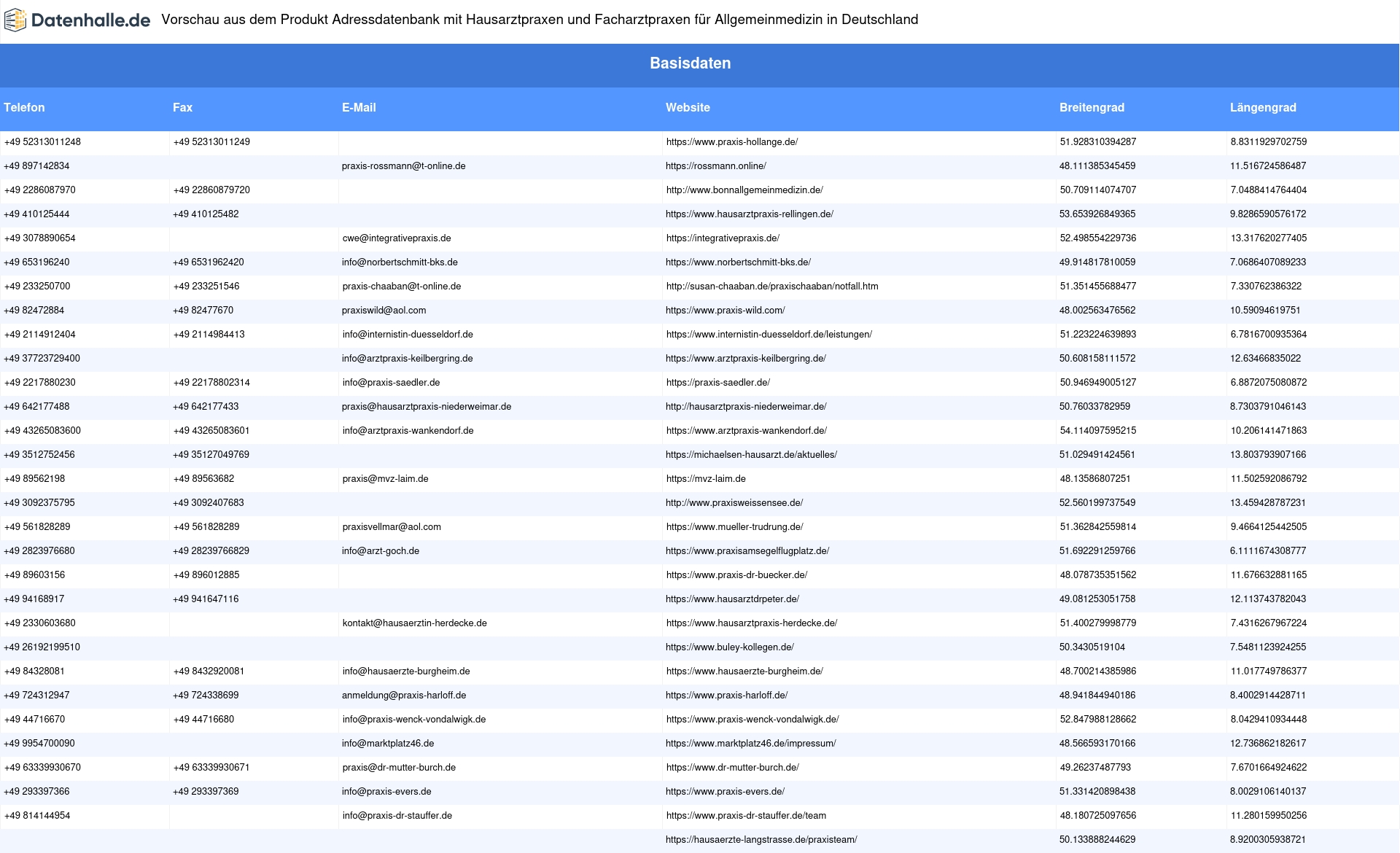
Task: Open https://mvz-laim.de website entry
Action: point(706,479)
